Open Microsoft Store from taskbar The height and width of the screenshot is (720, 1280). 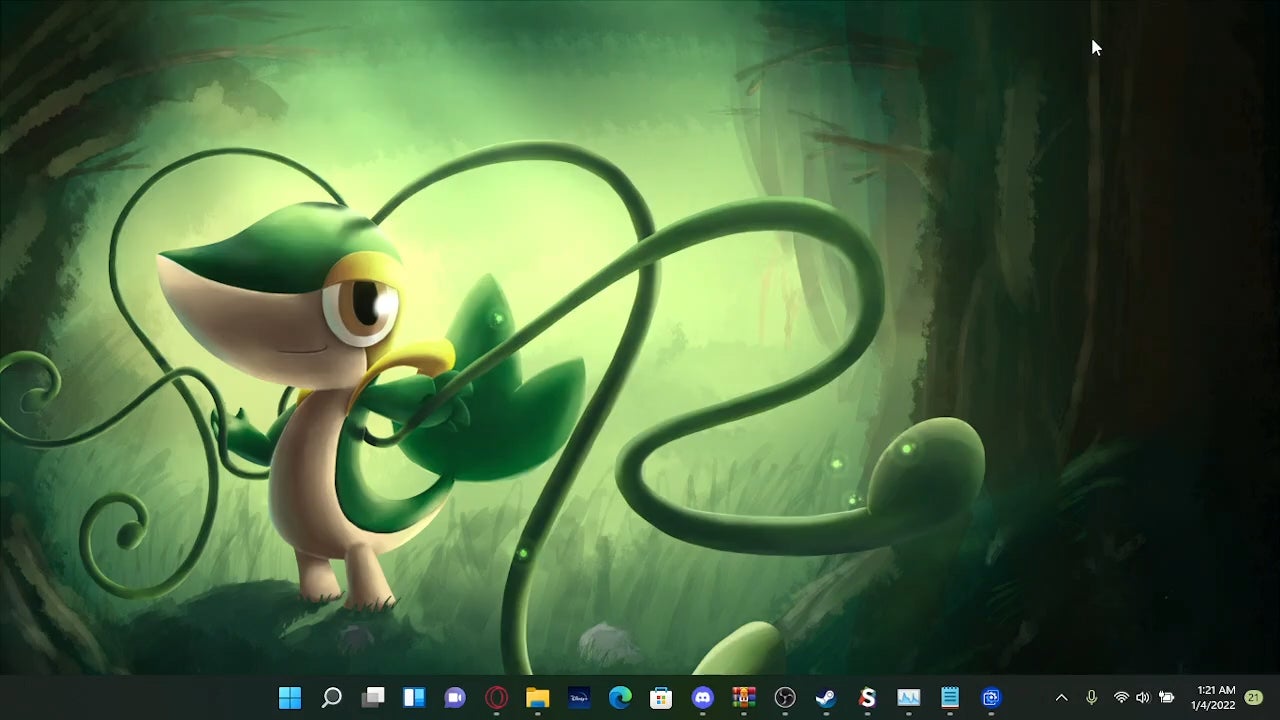click(x=661, y=698)
